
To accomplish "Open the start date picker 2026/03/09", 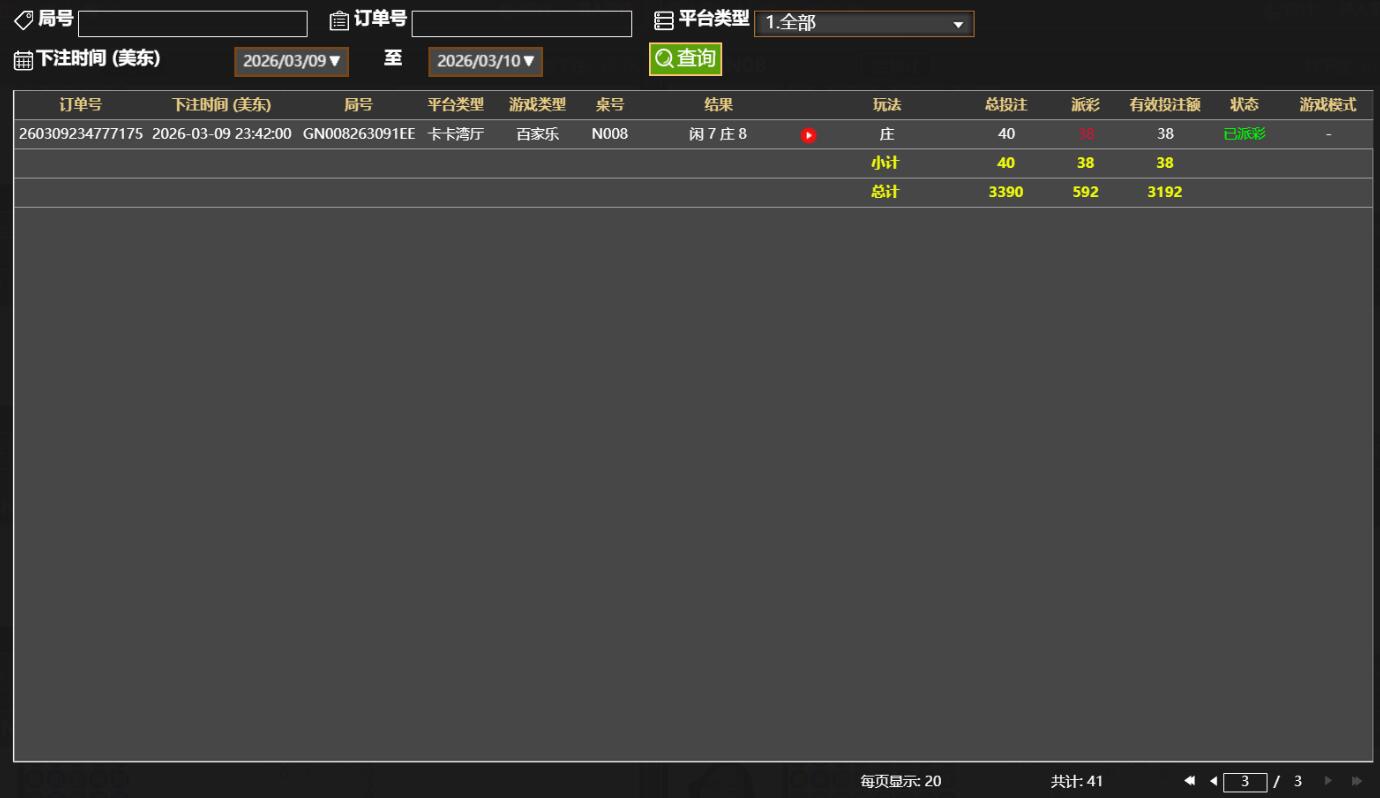I will tap(291, 61).
